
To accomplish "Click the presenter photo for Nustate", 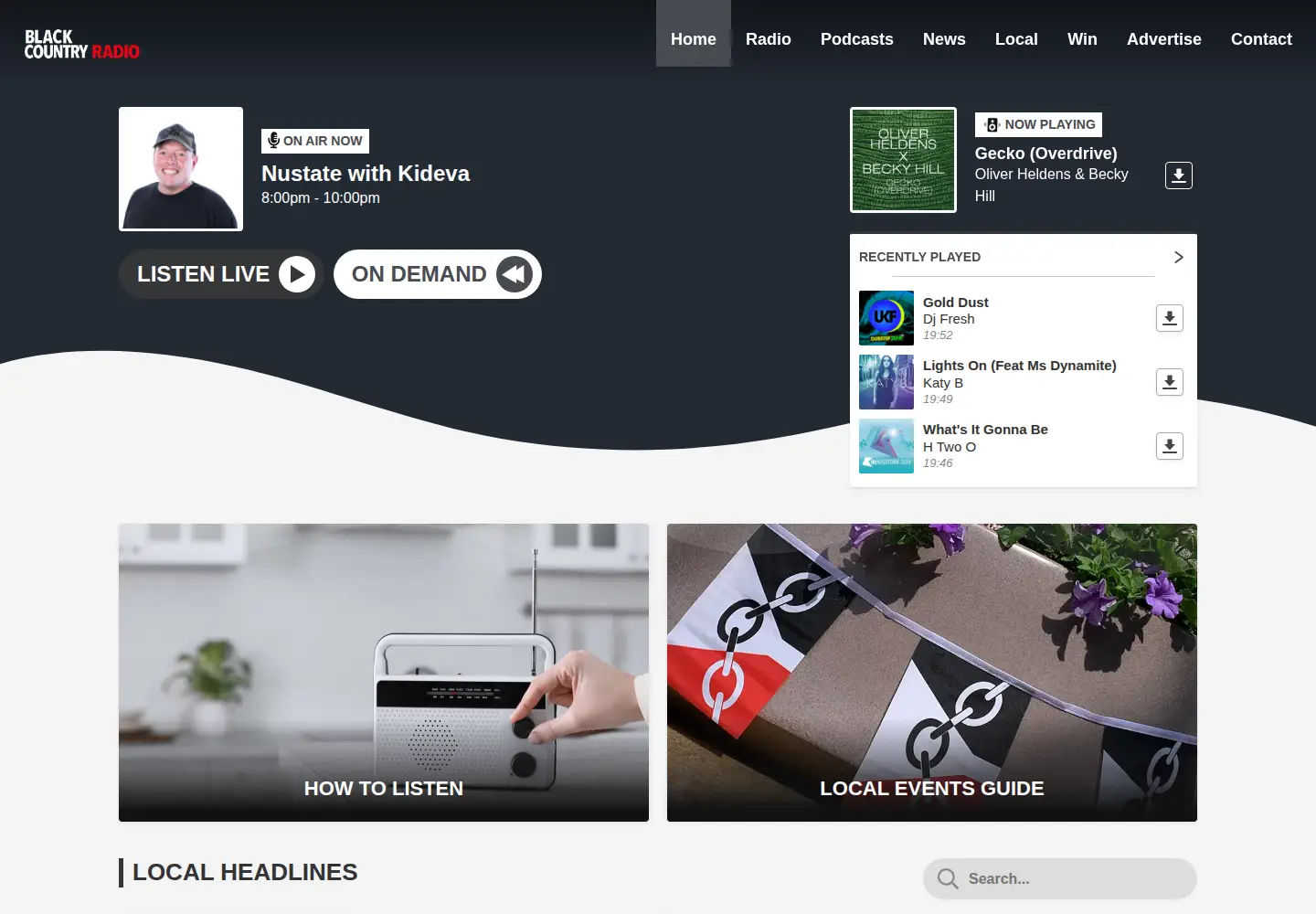I will pos(181,169).
